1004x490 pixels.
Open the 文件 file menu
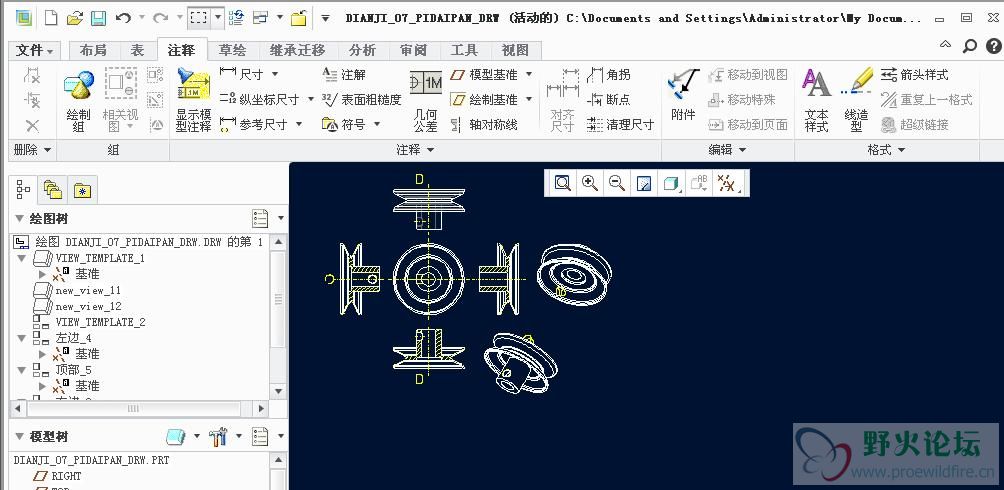pyautogui.click(x=34, y=50)
